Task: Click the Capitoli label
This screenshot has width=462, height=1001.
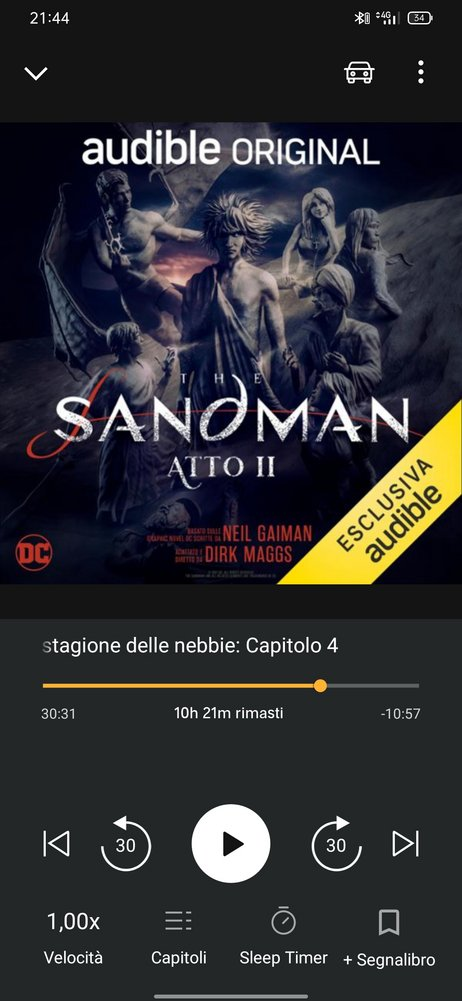Action: click(x=179, y=958)
